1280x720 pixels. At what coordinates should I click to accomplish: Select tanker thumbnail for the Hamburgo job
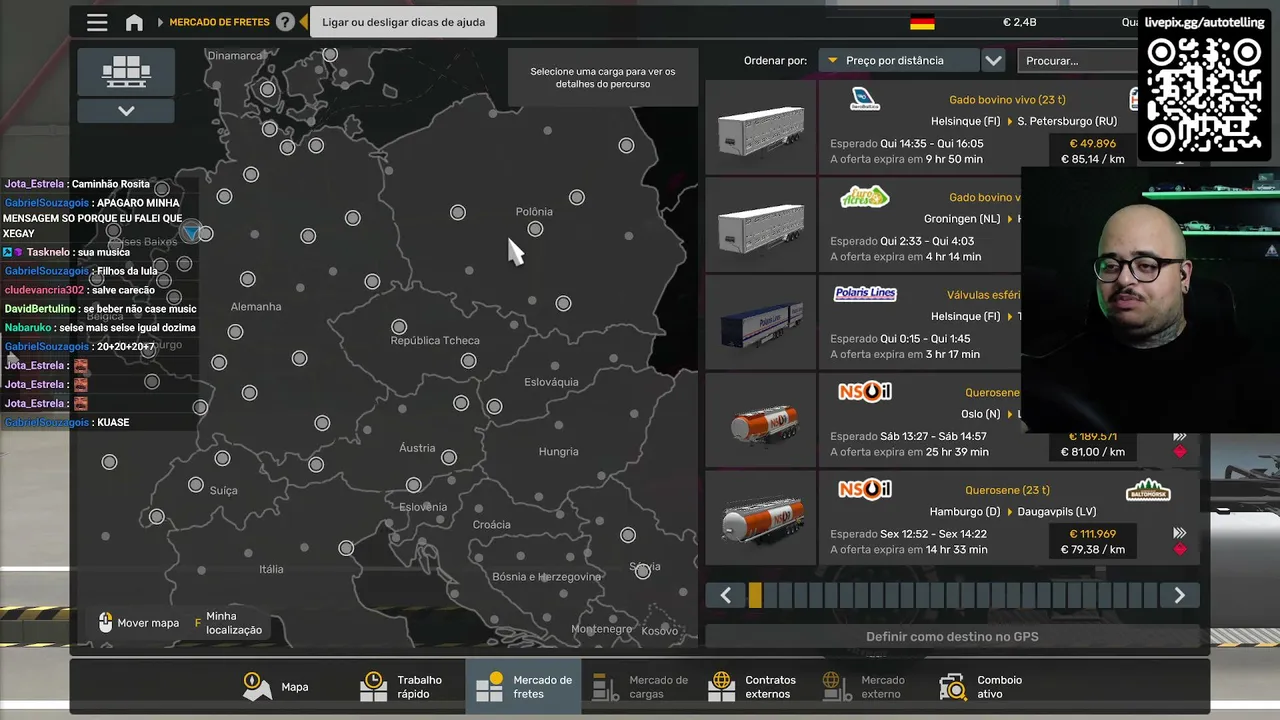tap(761, 520)
